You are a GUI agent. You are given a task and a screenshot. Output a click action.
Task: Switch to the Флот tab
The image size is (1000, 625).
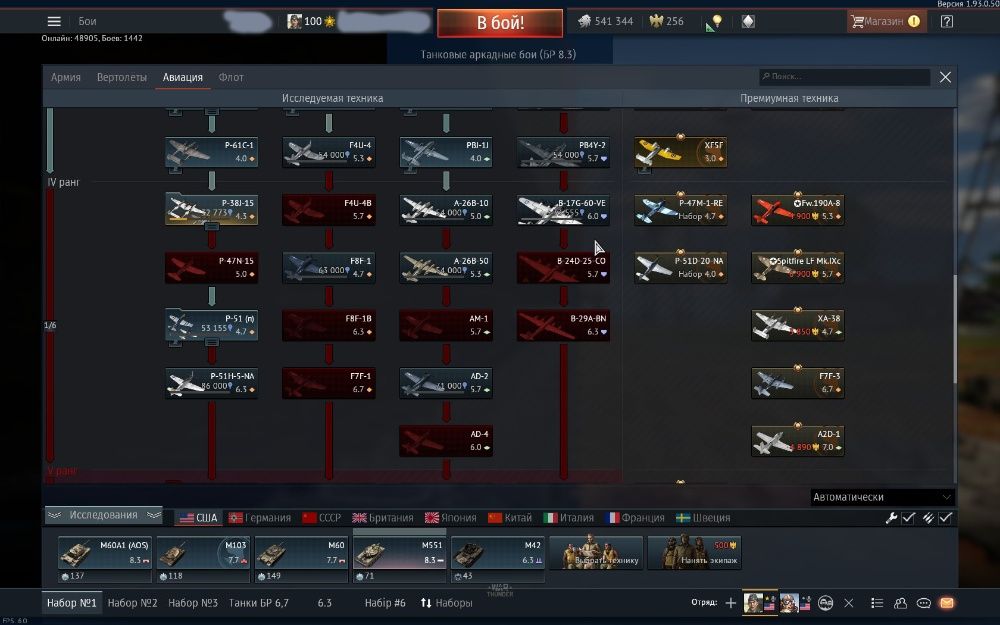pos(231,77)
